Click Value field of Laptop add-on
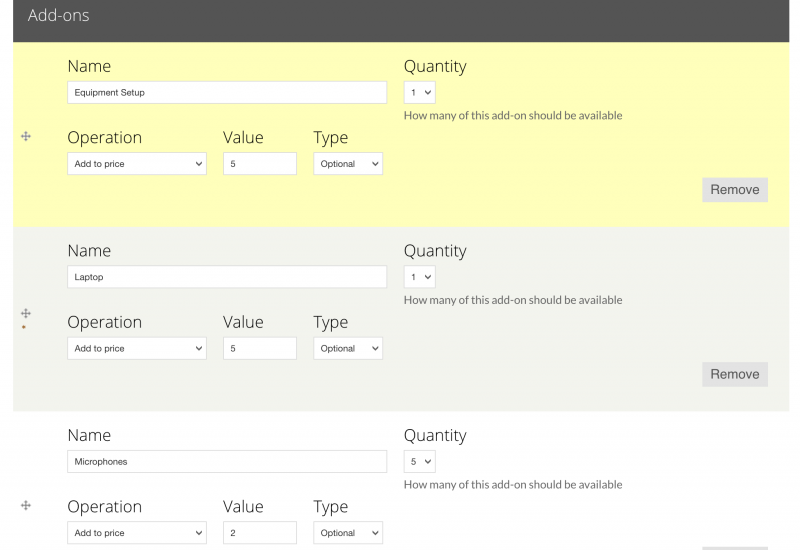 tap(260, 348)
